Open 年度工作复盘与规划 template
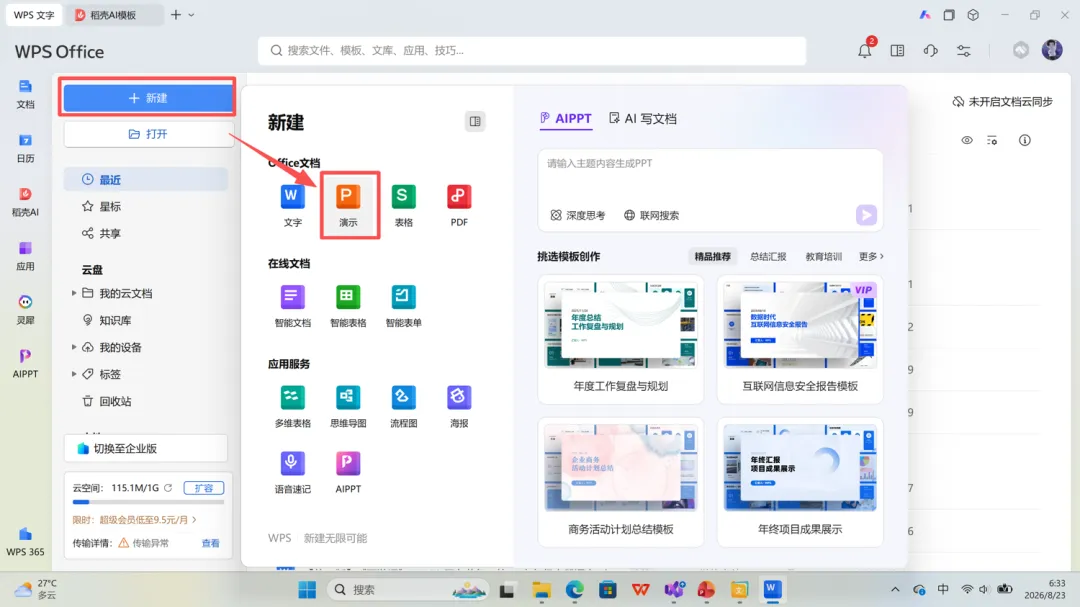 coord(621,339)
